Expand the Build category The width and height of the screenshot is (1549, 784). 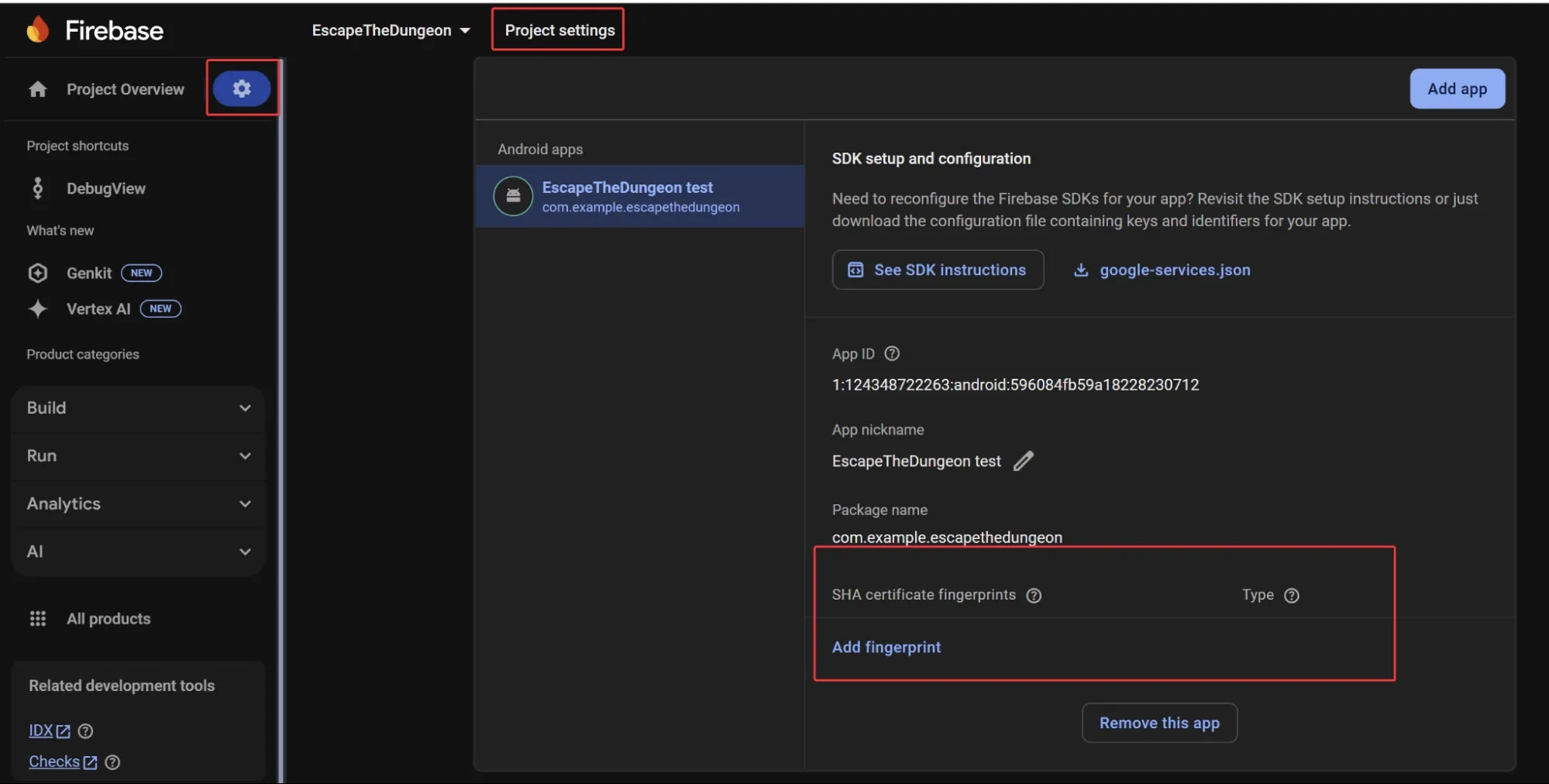pyautogui.click(x=139, y=408)
